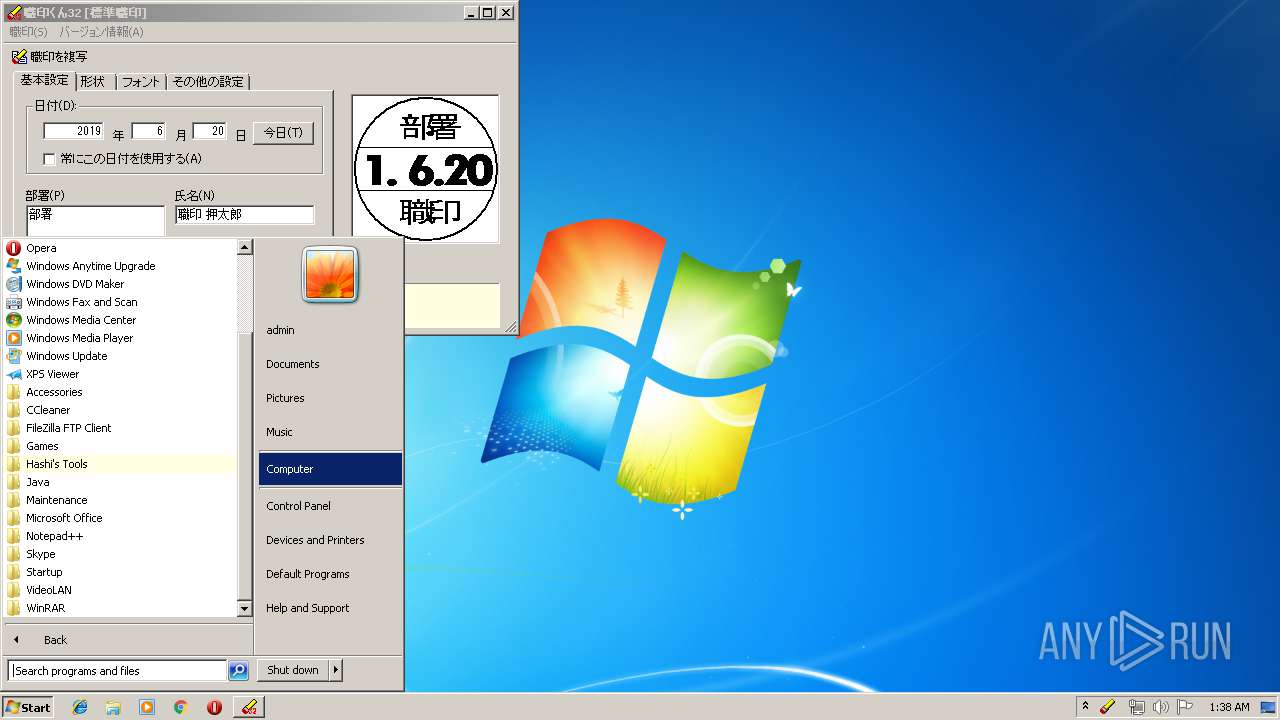Open the 職印(S) menu

coord(28,32)
